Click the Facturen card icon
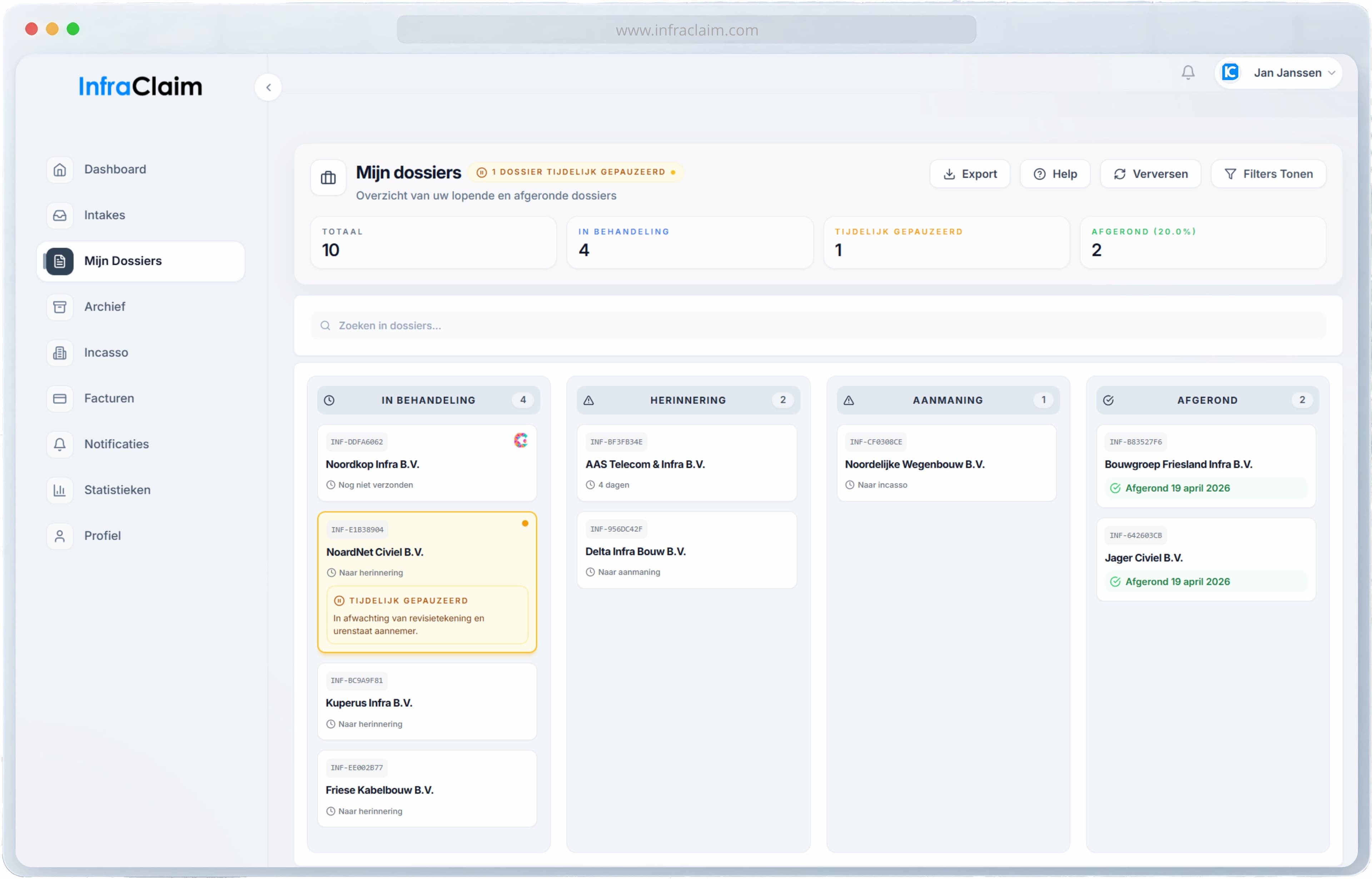Image resolution: width=1372 pixels, height=879 pixels. [60, 398]
